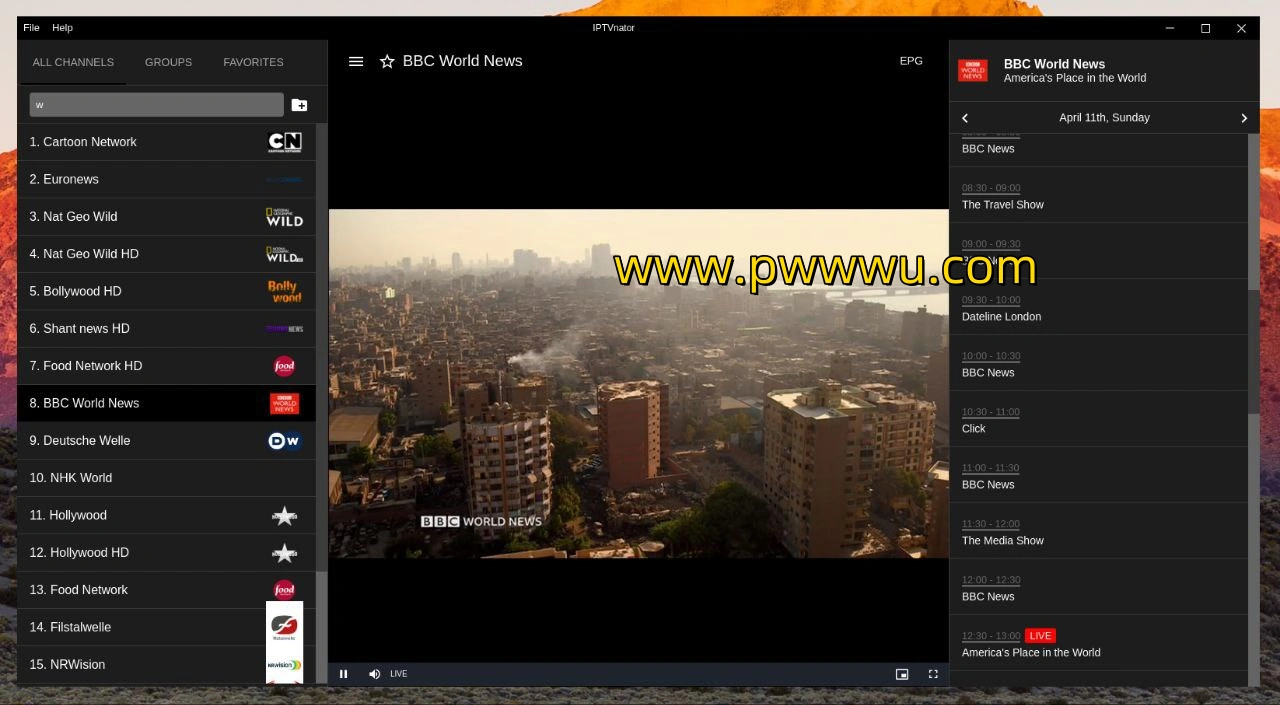Open the Dateline London program entry

1100,308
